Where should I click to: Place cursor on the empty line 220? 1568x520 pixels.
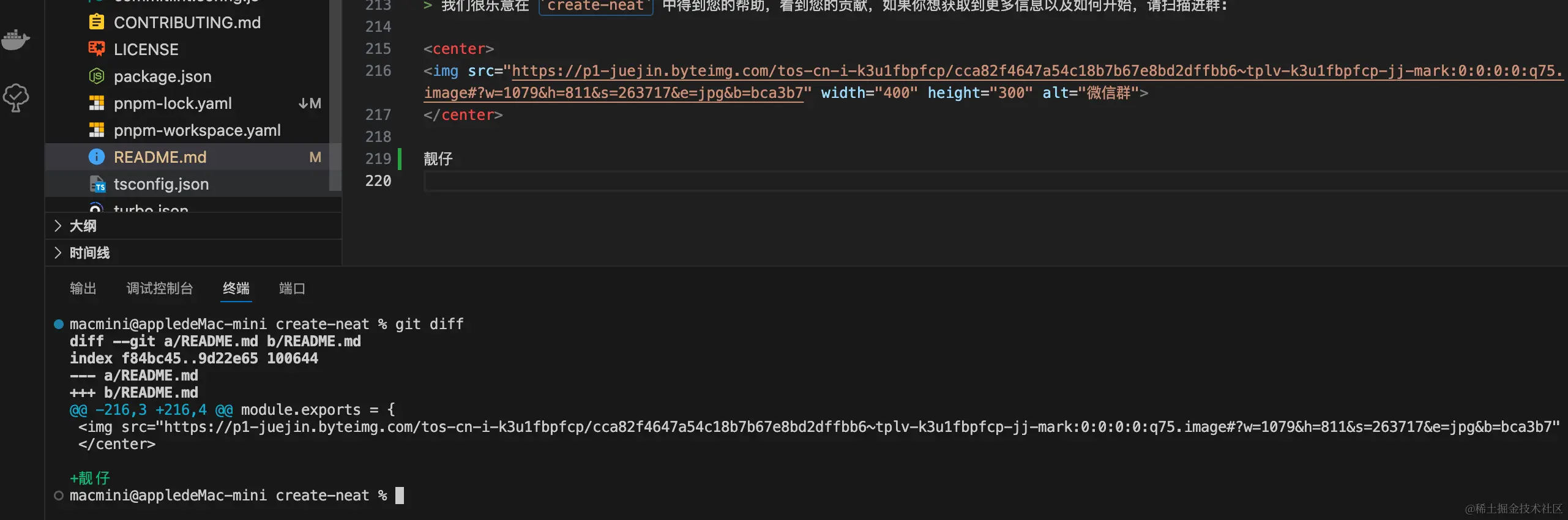tap(995, 181)
